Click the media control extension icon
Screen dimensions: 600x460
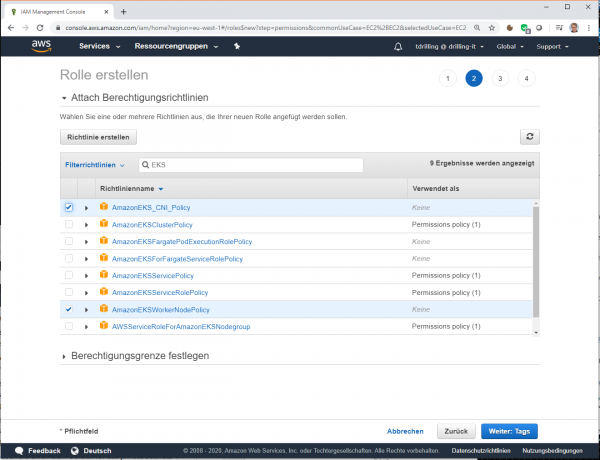[x=559, y=28]
